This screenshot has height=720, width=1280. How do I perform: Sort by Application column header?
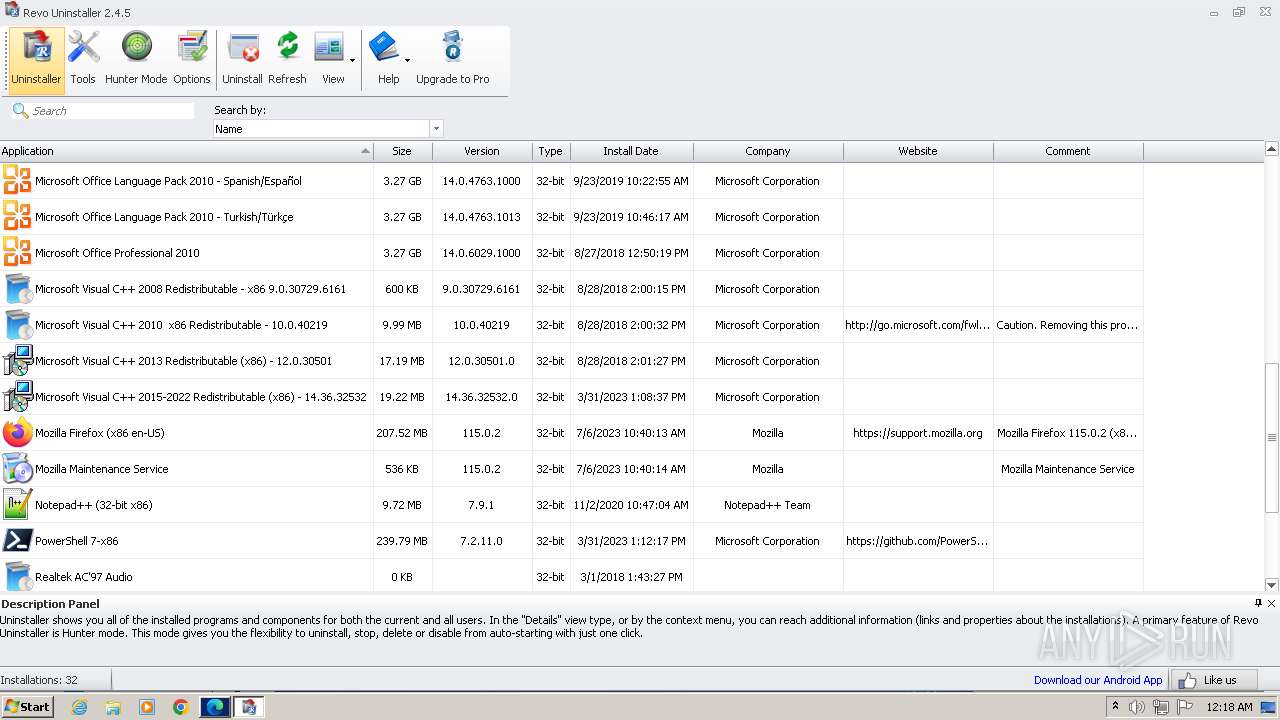(186, 151)
